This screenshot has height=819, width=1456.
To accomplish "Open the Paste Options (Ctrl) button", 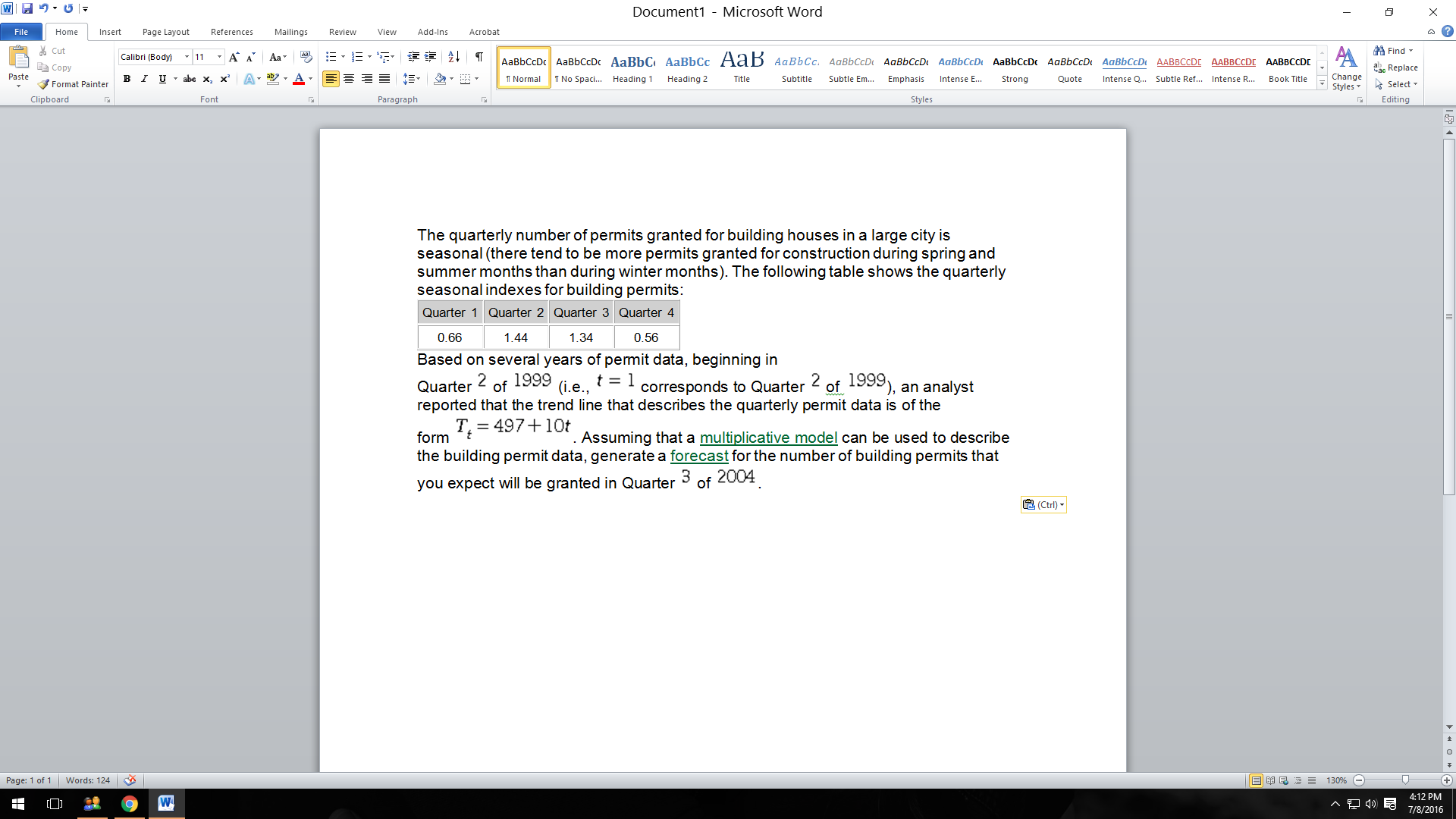I will coord(1043,504).
